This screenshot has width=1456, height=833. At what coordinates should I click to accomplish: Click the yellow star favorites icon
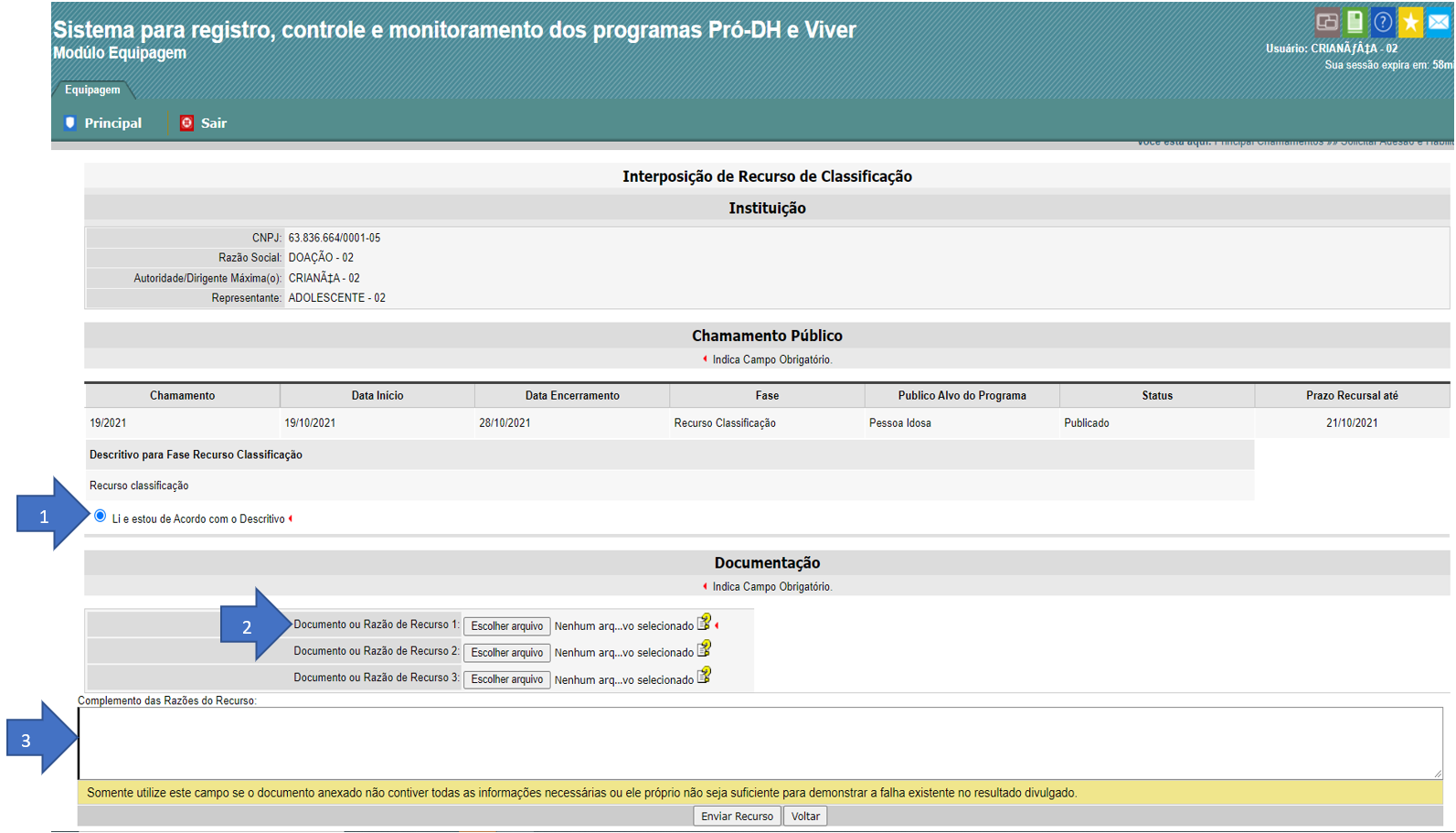coord(1410,22)
